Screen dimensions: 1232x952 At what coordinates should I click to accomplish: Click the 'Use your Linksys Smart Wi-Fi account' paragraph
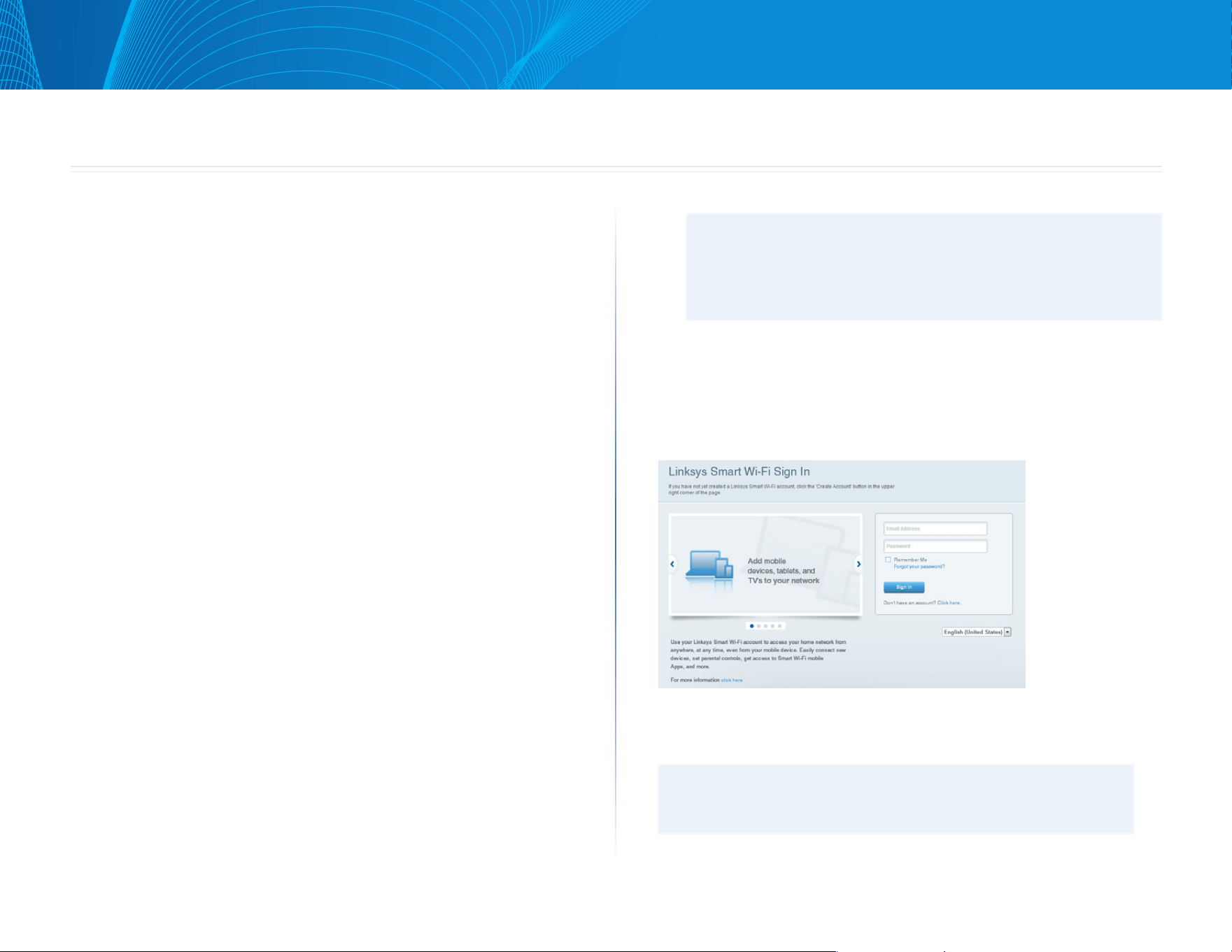[758, 654]
